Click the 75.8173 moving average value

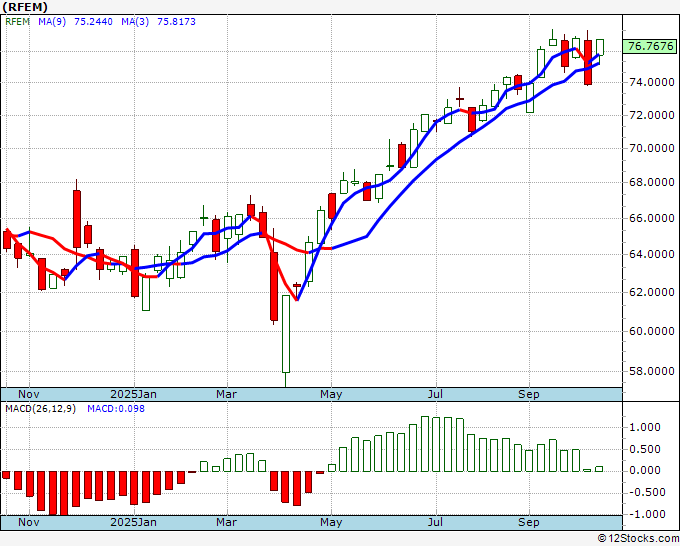point(176,22)
